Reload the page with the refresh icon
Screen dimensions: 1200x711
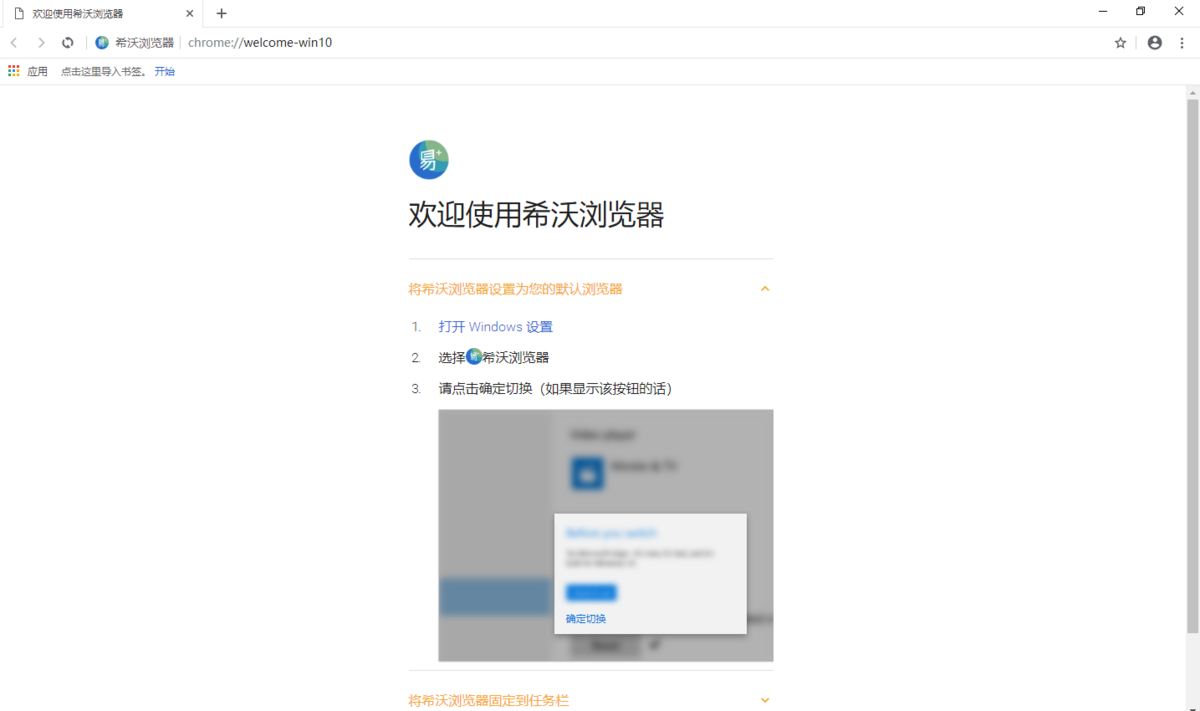(67, 43)
